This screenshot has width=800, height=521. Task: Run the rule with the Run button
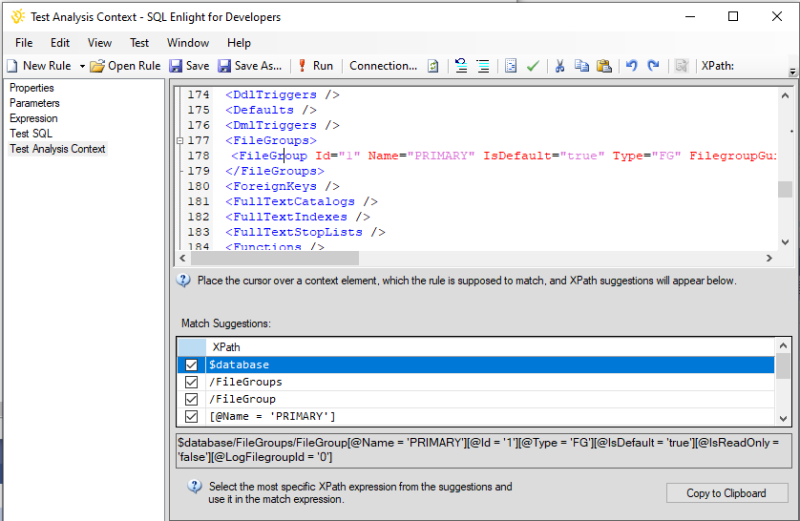(x=315, y=66)
